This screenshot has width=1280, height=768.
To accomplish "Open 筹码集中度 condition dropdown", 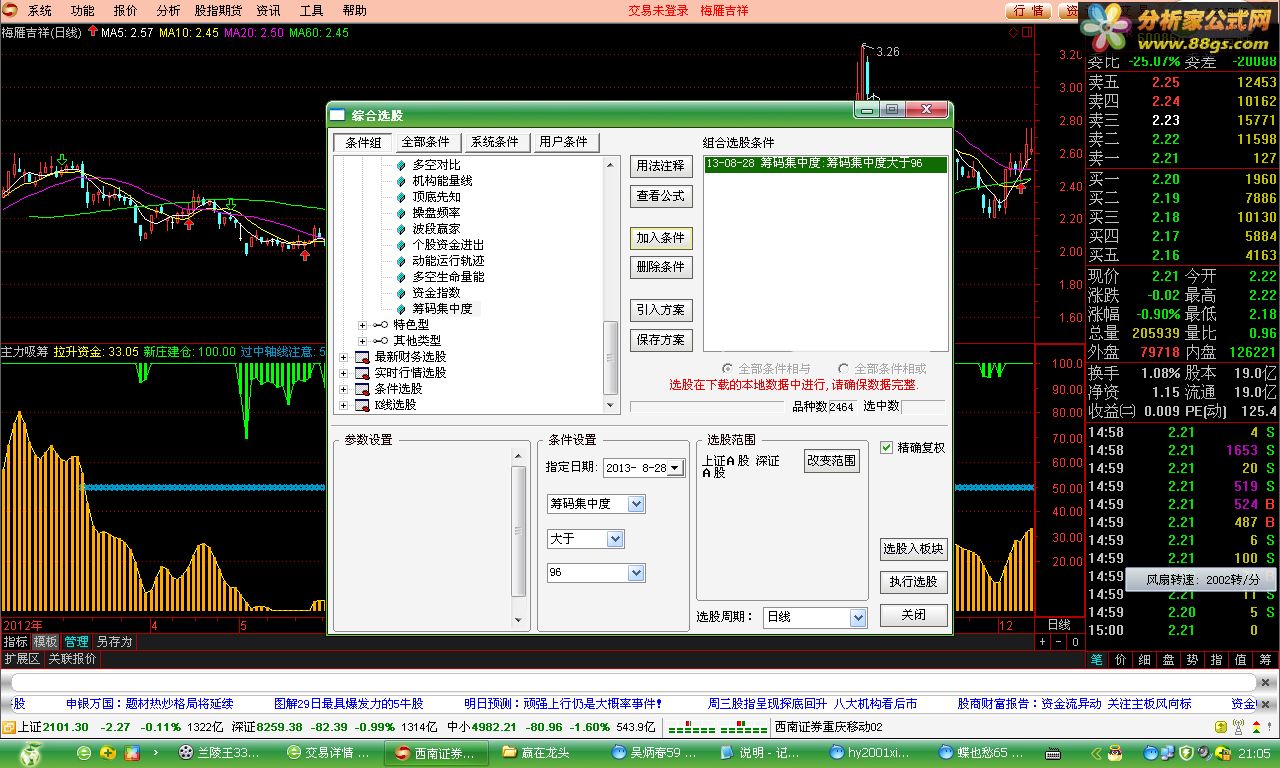I will (x=636, y=504).
